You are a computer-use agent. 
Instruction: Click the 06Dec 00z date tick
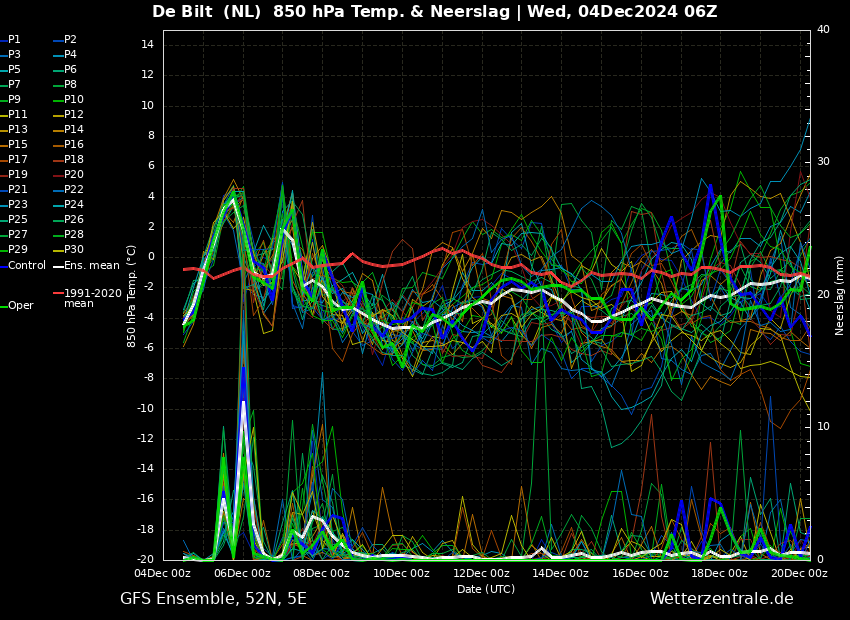click(x=242, y=574)
